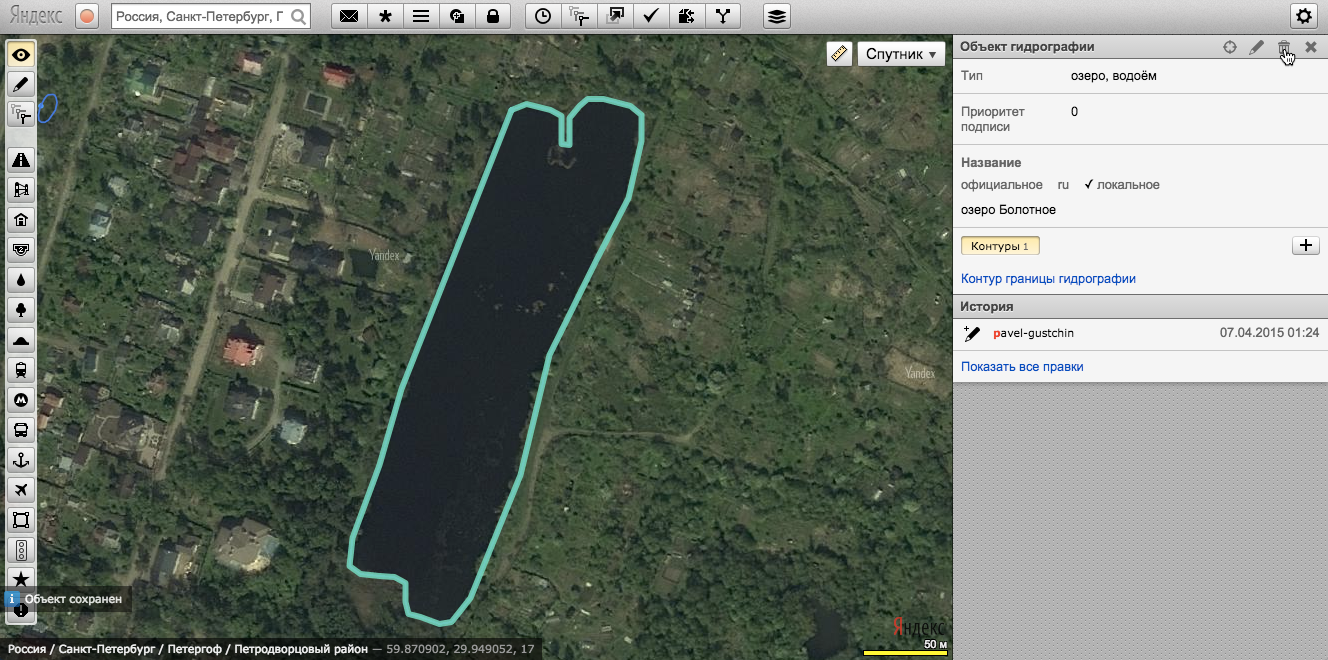This screenshot has width=1328, height=660.
Task: Open the map layers stack icon
Action: (777, 16)
